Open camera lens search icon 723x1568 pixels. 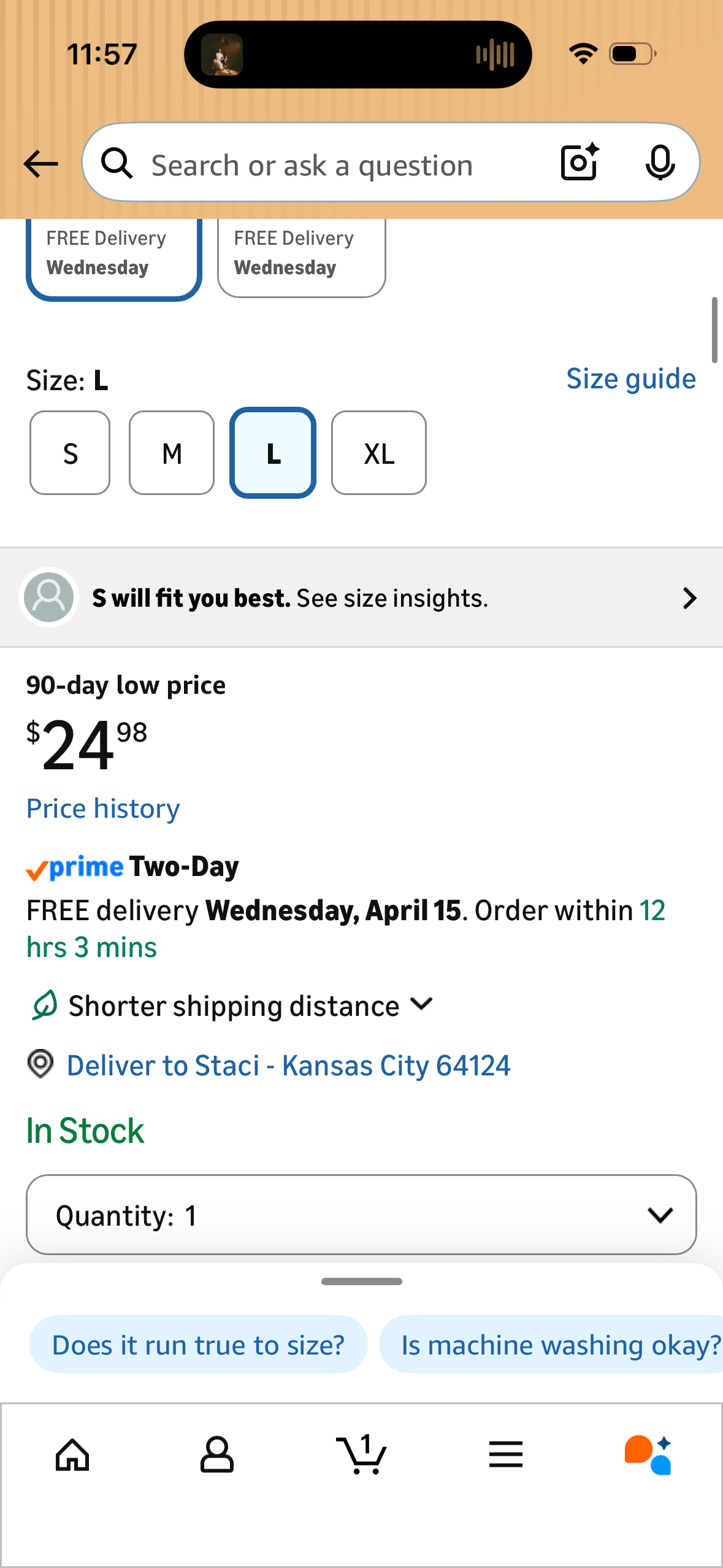click(x=580, y=162)
